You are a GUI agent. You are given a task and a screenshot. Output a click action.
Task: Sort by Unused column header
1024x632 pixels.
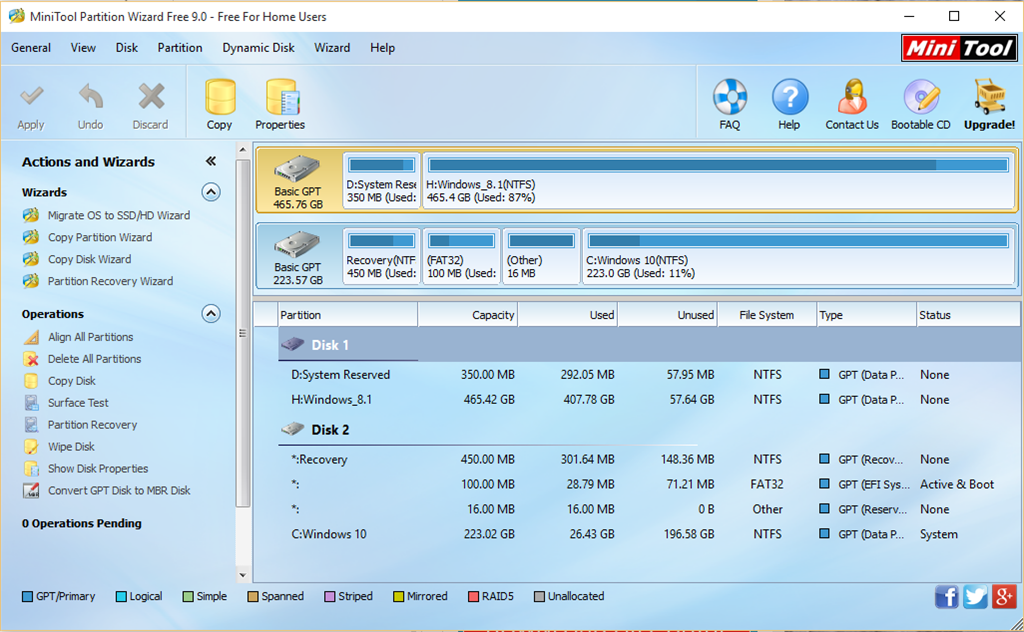[667, 315]
